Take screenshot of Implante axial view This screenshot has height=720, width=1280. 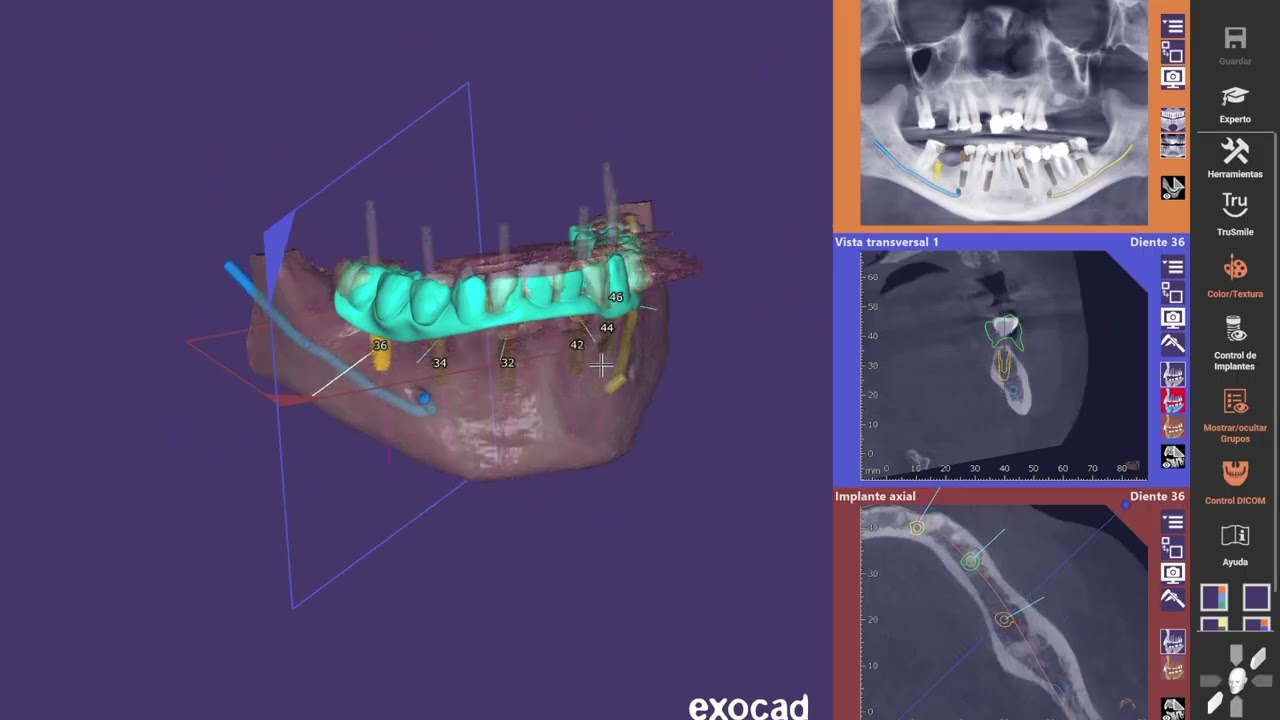coord(1173,573)
